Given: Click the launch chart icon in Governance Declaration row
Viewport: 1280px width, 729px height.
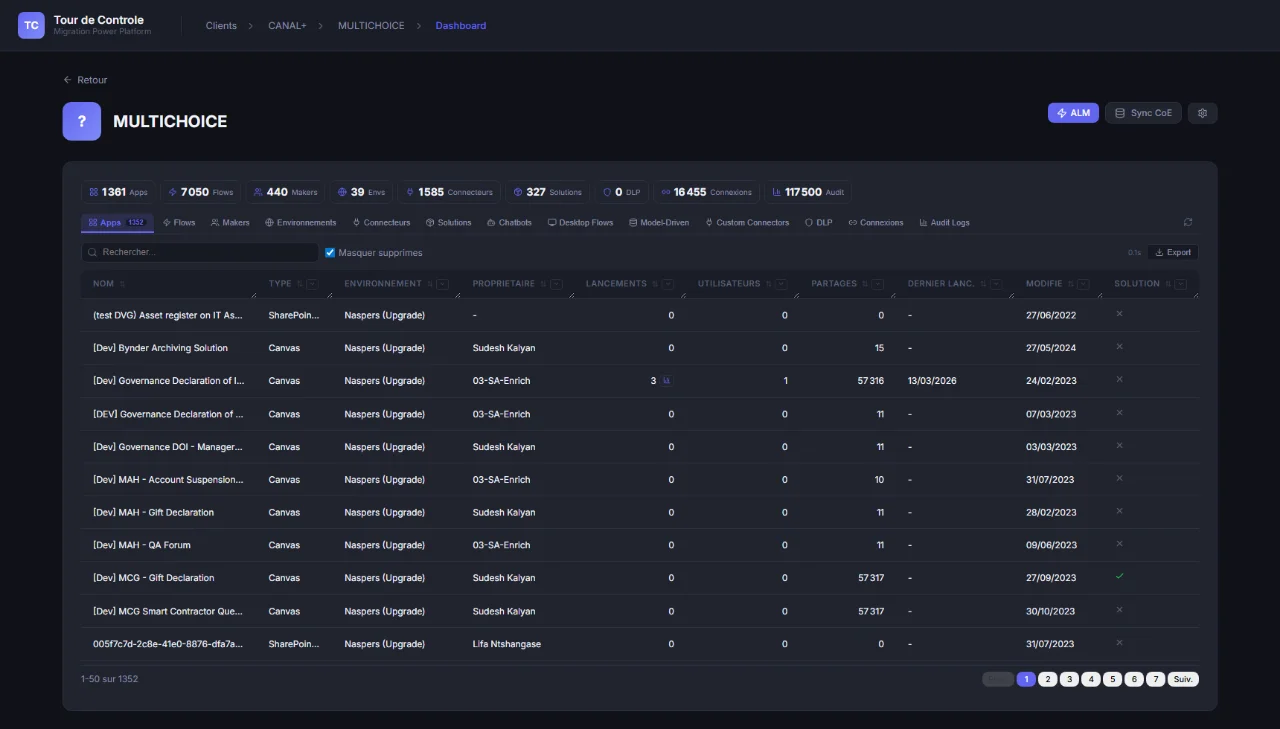Looking at the screenshot, I should 667,381.
